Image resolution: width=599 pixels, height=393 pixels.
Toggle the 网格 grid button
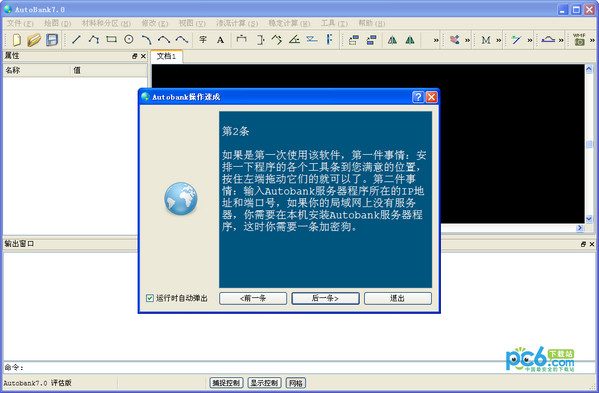pos(296,383)
